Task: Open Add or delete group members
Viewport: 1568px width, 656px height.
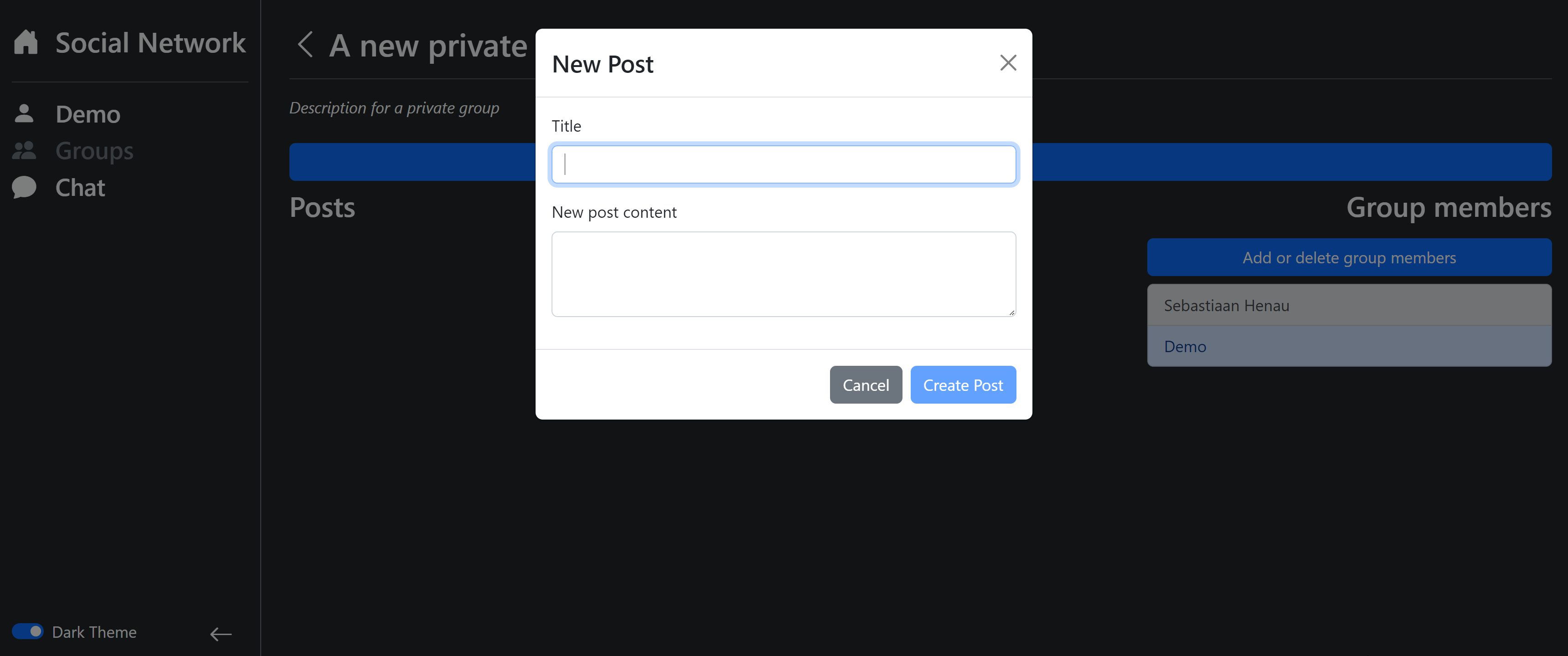Action: click(1349, 257)
